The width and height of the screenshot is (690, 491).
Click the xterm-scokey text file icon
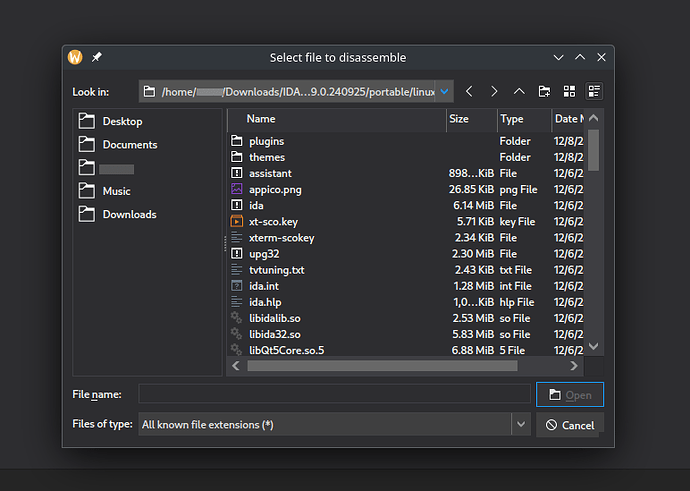point(237,238)
